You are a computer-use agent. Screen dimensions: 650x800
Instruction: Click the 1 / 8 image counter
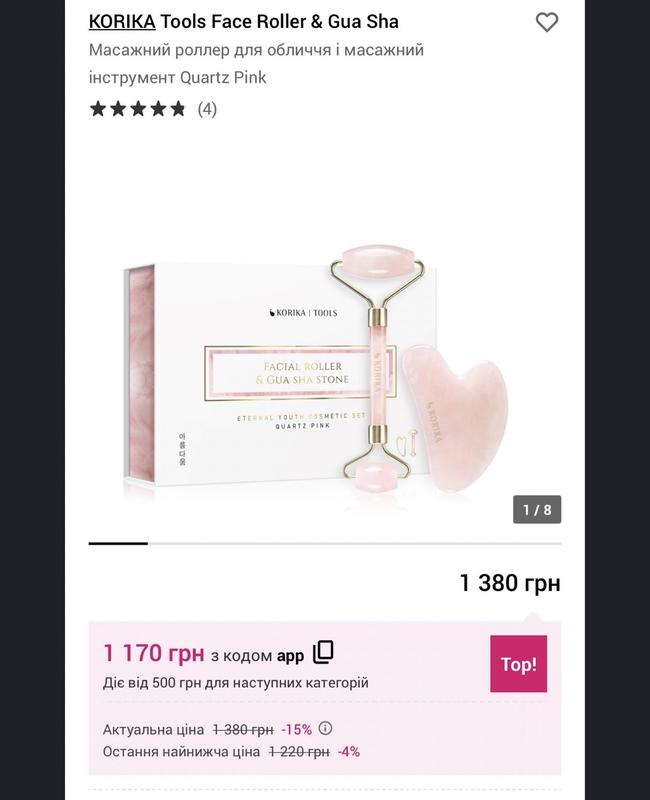pos(537,509)
